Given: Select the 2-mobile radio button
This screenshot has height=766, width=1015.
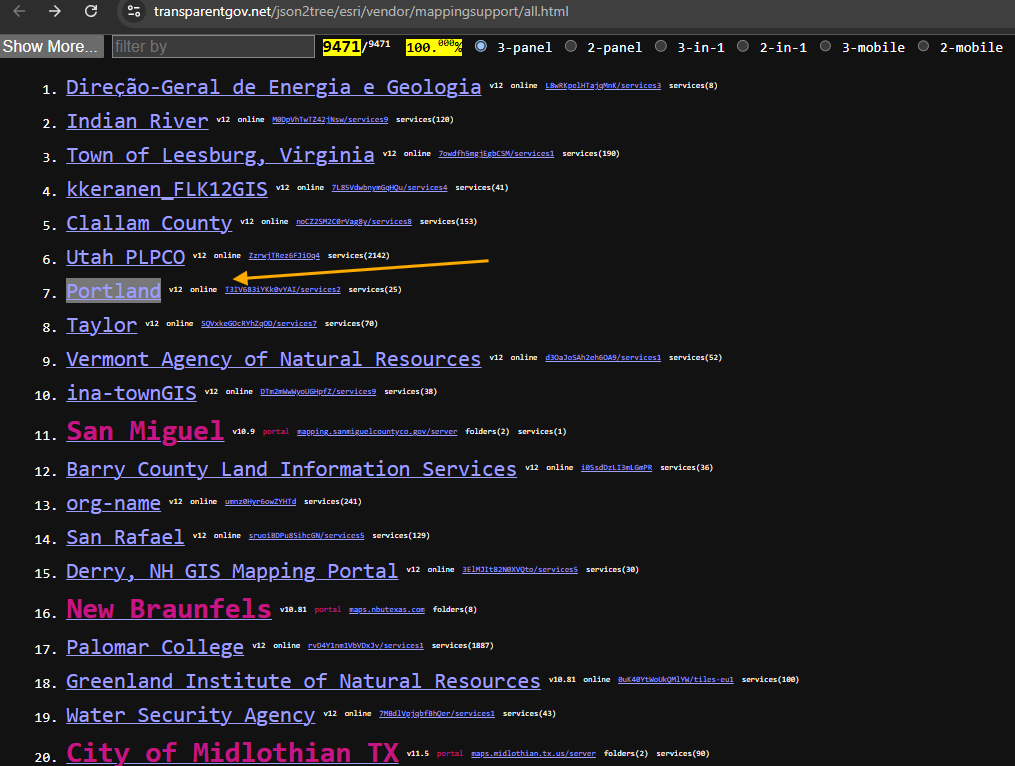Looking at the screenshot, I should pyautogui.click(x=924, y=46).
